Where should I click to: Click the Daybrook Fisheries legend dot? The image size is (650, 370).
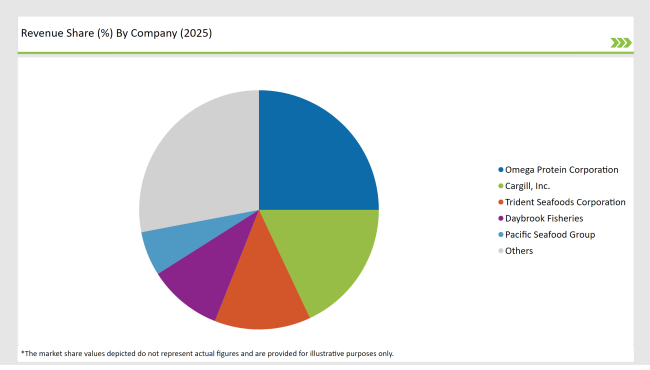tap(501, 218)
